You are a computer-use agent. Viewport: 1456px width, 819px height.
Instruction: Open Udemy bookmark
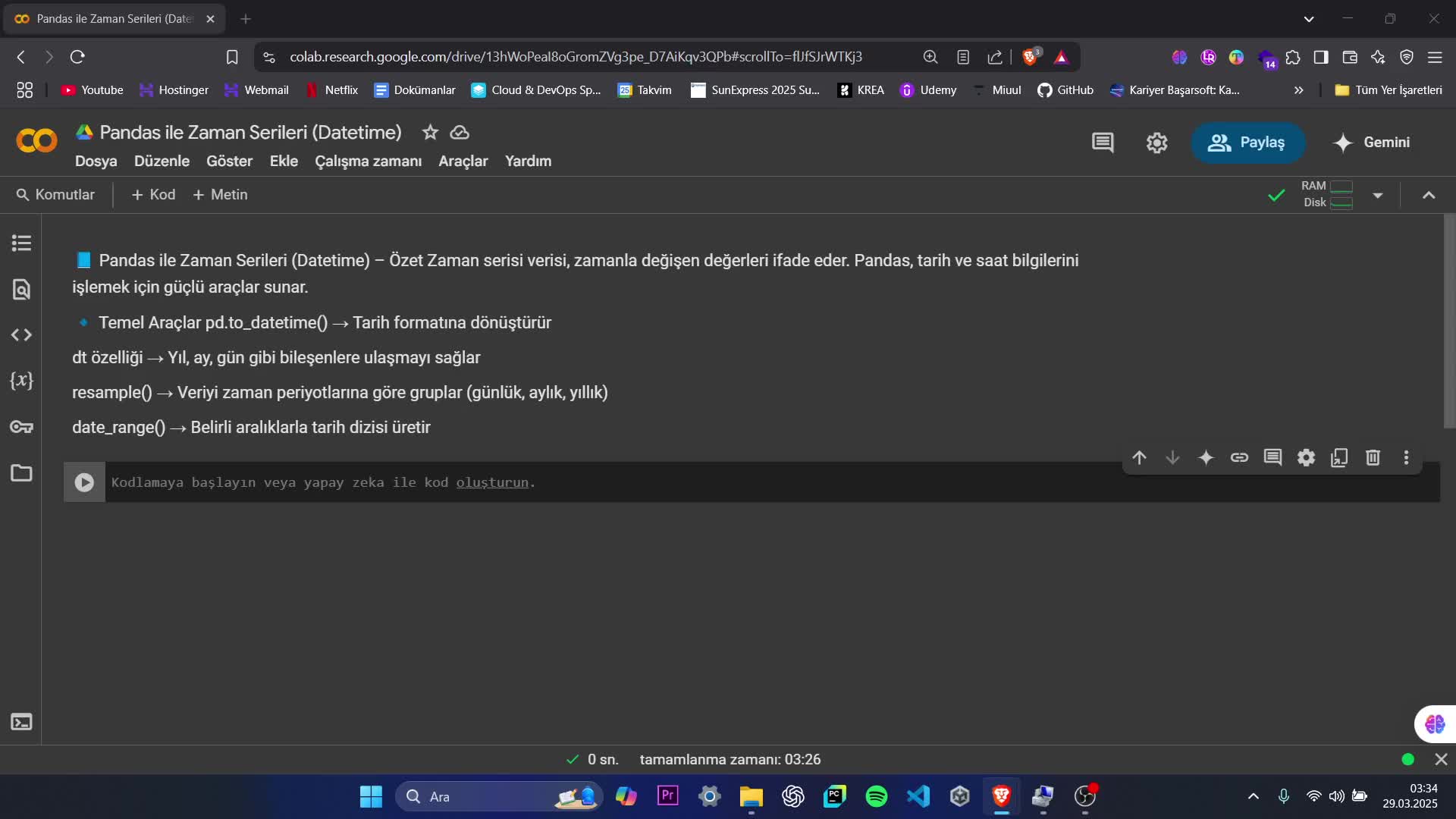pos(928,90)
